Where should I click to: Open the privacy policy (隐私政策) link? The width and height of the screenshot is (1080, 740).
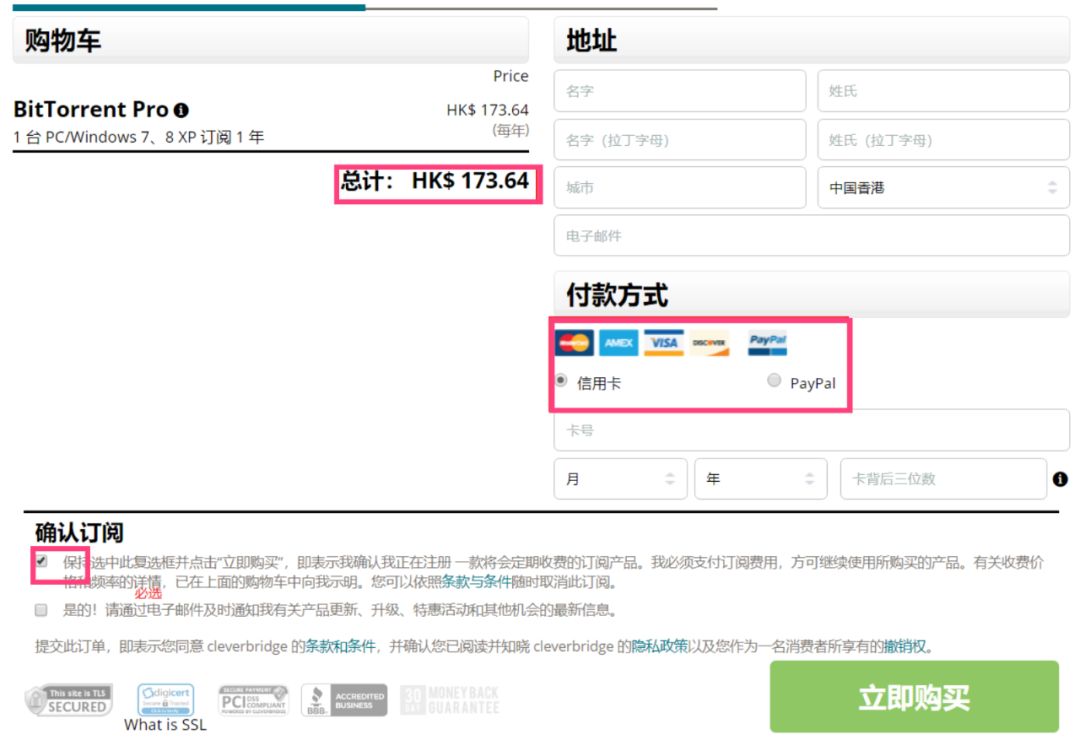(660, 646)
